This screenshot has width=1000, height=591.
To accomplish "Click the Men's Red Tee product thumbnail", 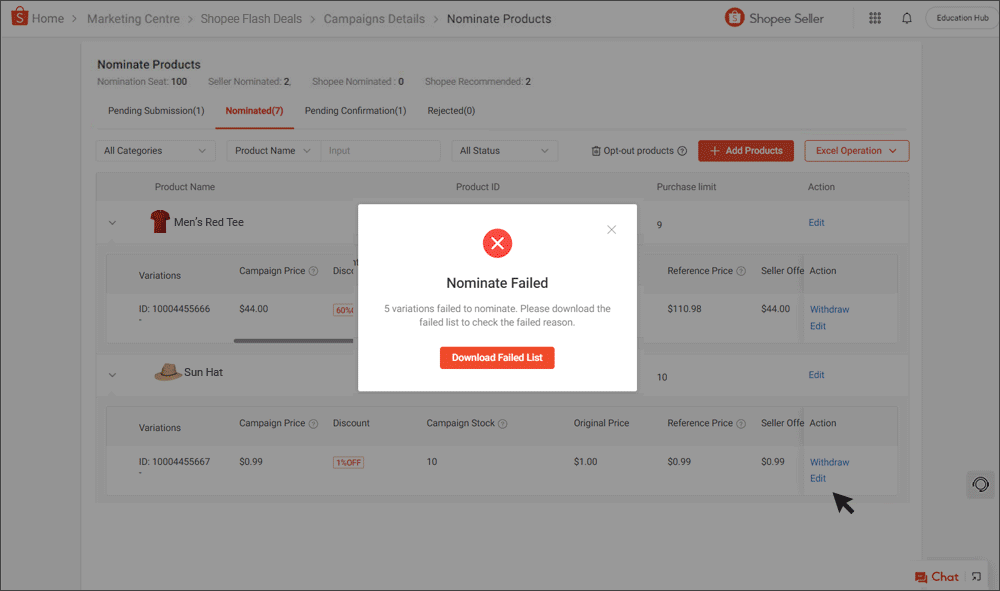I will coord(159,221).
